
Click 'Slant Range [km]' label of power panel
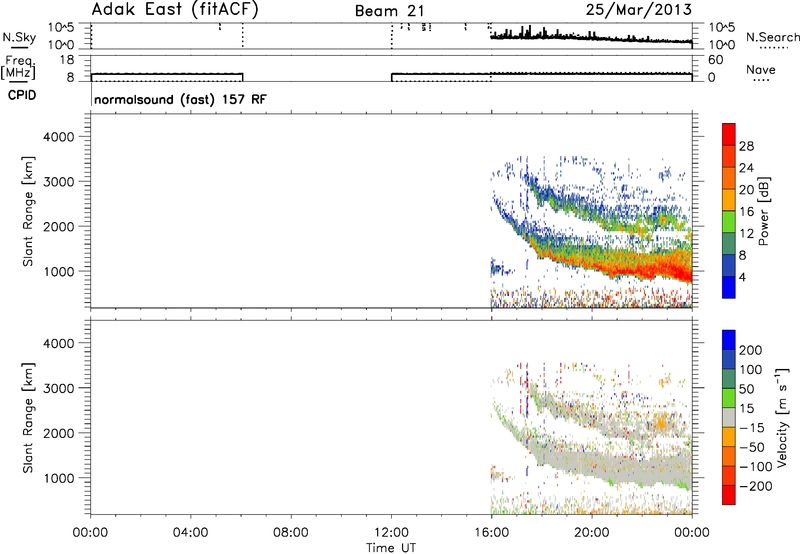click(x=28, y=211)
